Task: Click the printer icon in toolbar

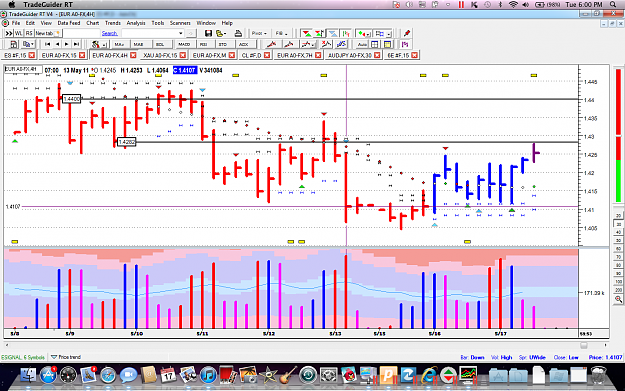Action: pyautogui.click(x=238, y=33)
